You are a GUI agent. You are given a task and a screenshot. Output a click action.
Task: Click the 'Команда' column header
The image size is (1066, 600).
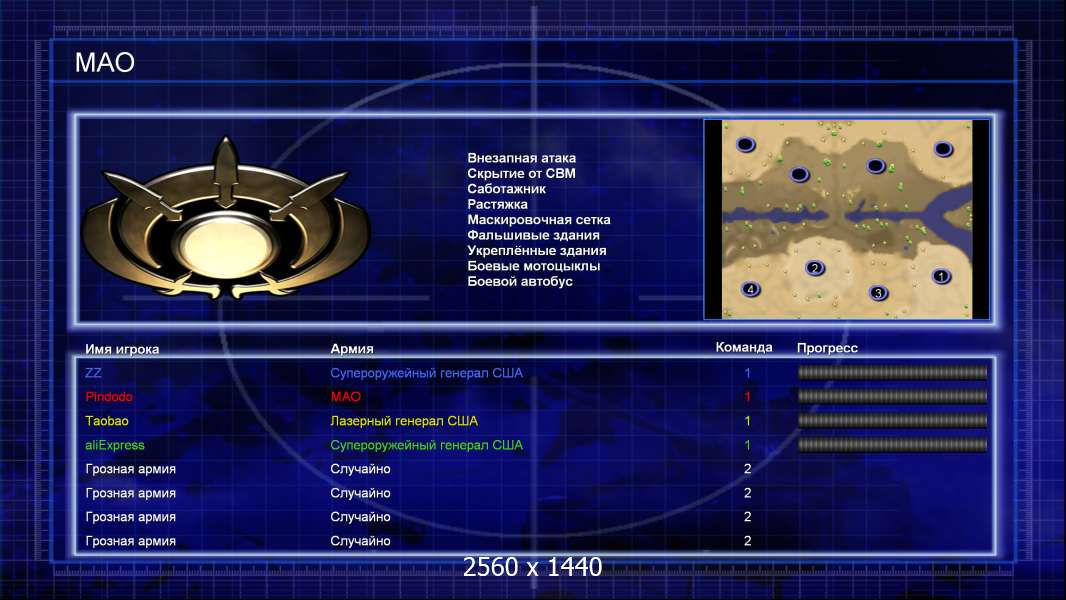(x=744, y=347)
